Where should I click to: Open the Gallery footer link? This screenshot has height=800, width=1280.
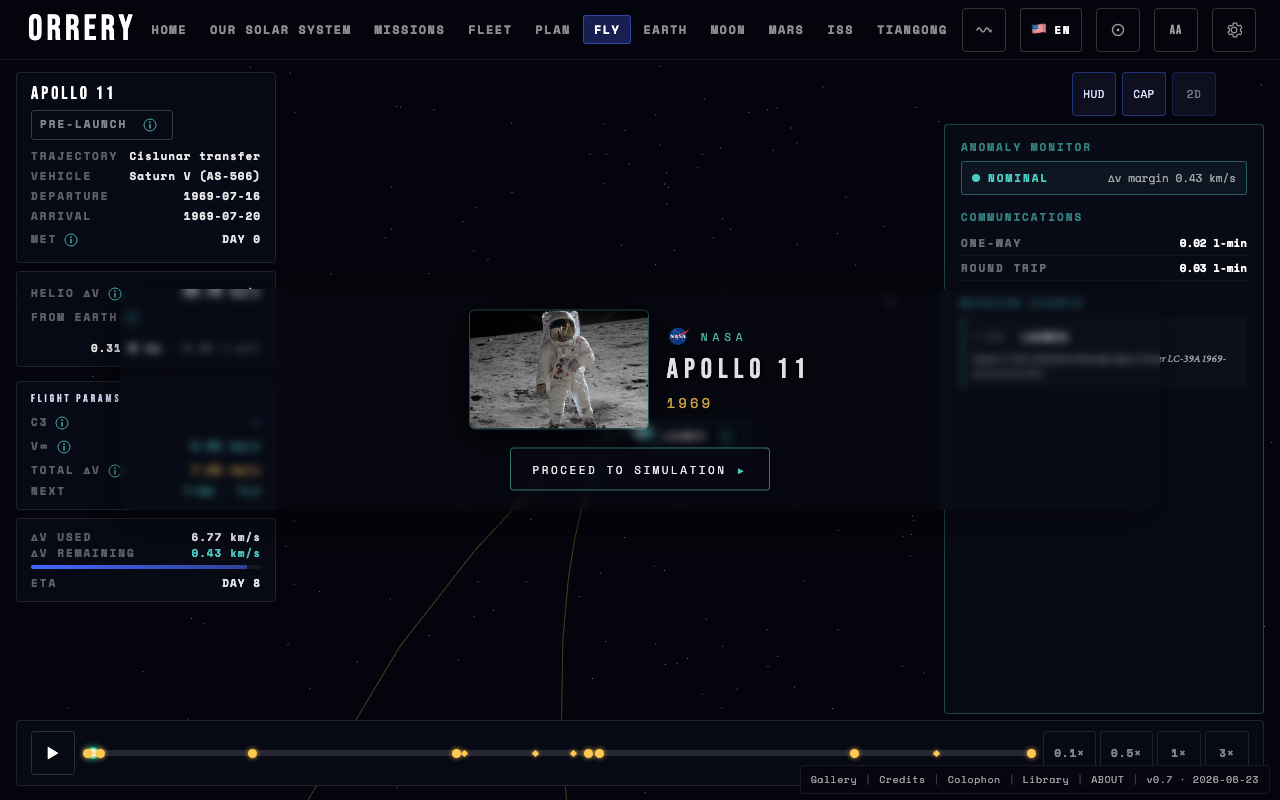(833, 780)
